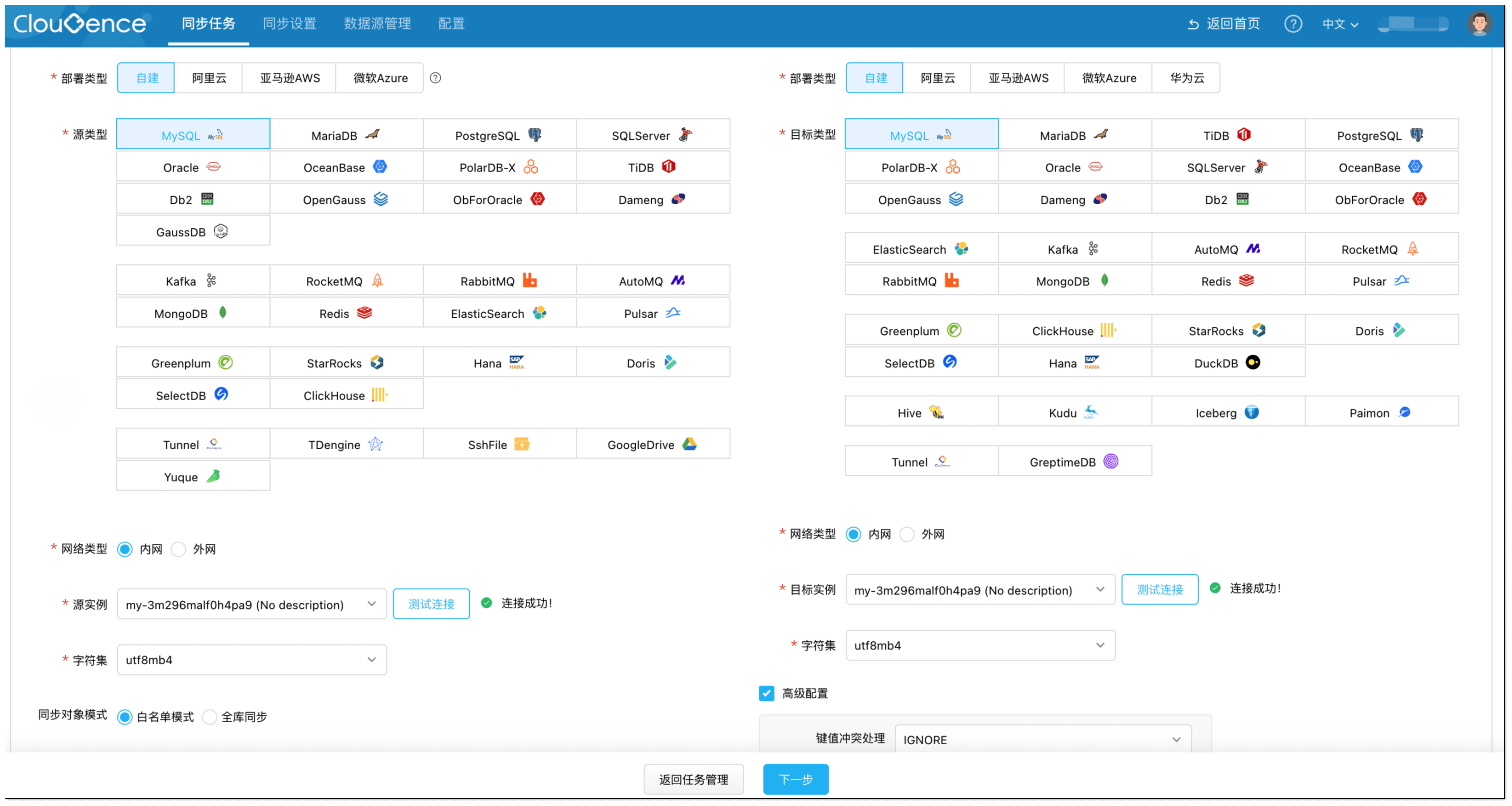Open deployment type help tooltip icon
The width and height of the screenshot is (1512, 806).
[x=435, y=77]
